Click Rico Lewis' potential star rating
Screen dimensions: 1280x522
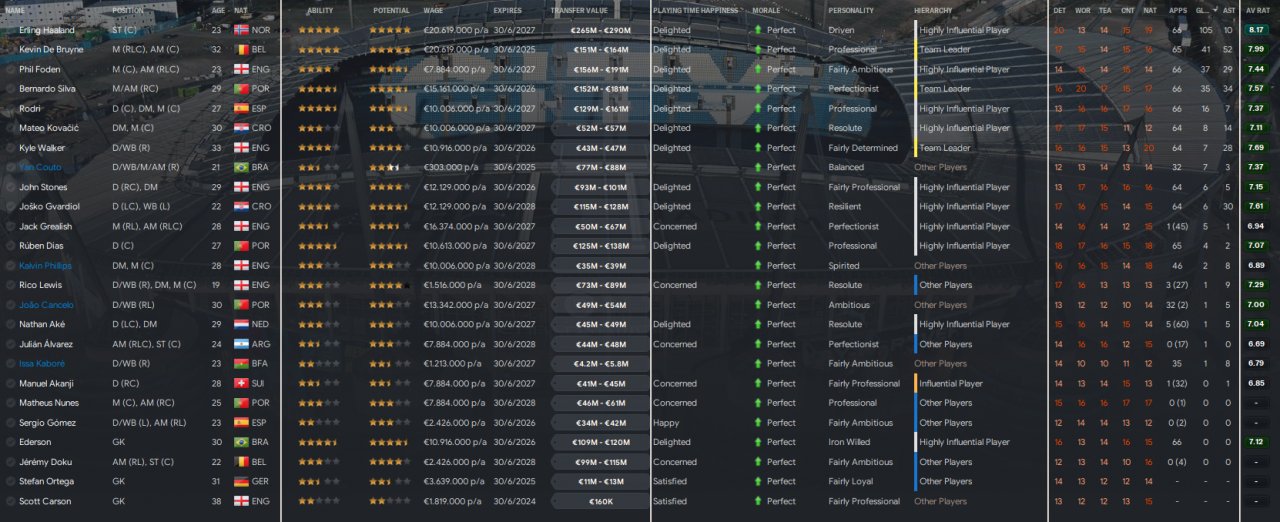point(390,285)
